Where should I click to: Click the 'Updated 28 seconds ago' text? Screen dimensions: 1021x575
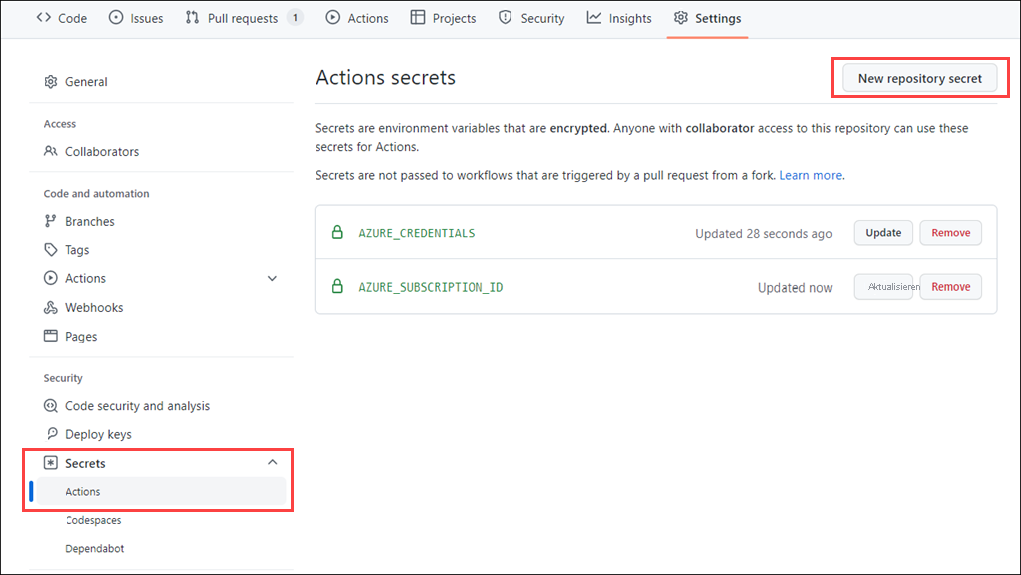point(763,234)
